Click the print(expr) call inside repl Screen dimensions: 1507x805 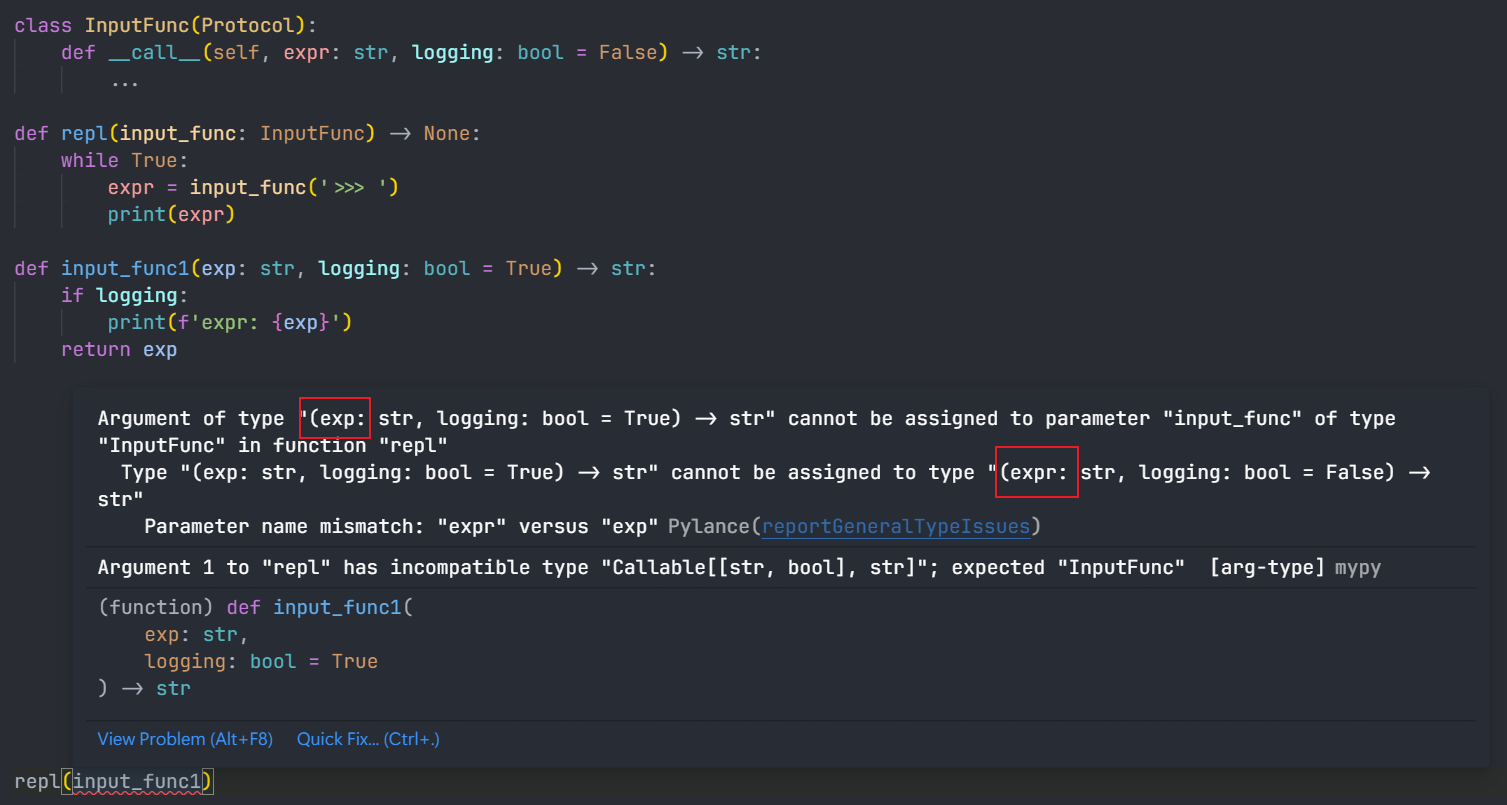tap(171, 214)
